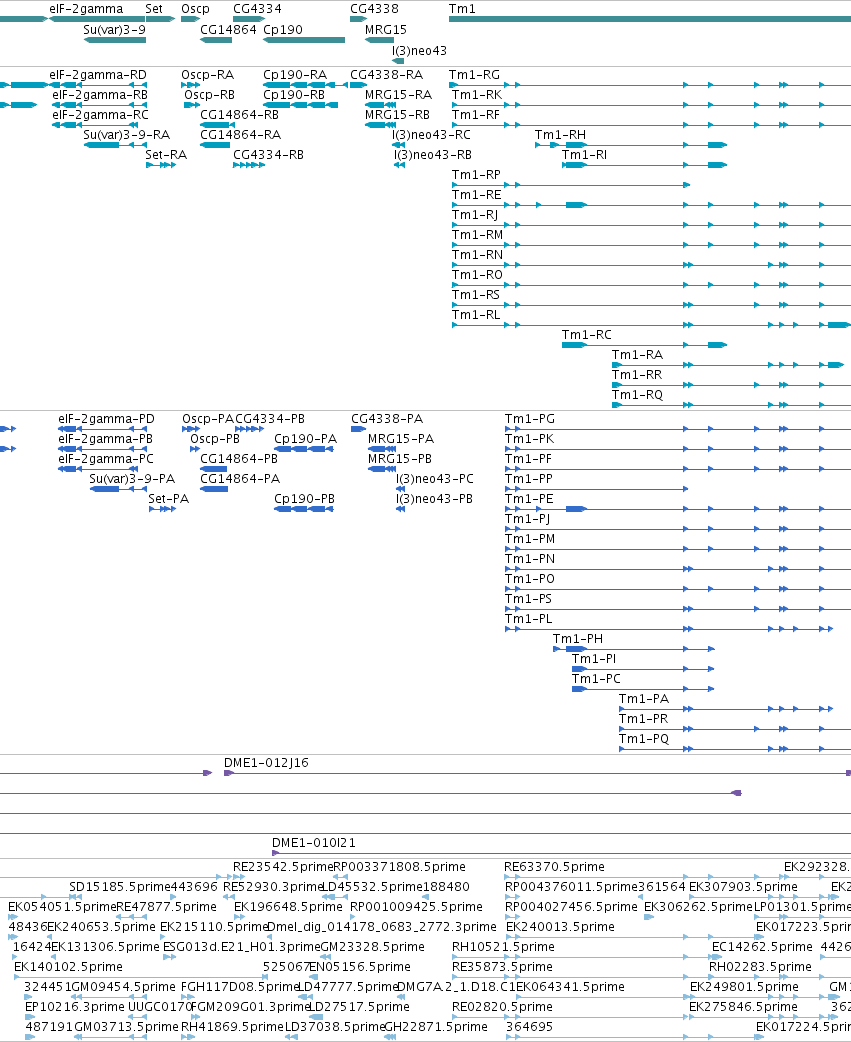Click transcript Su(var)3-9-RA

[x=126, y=135]
